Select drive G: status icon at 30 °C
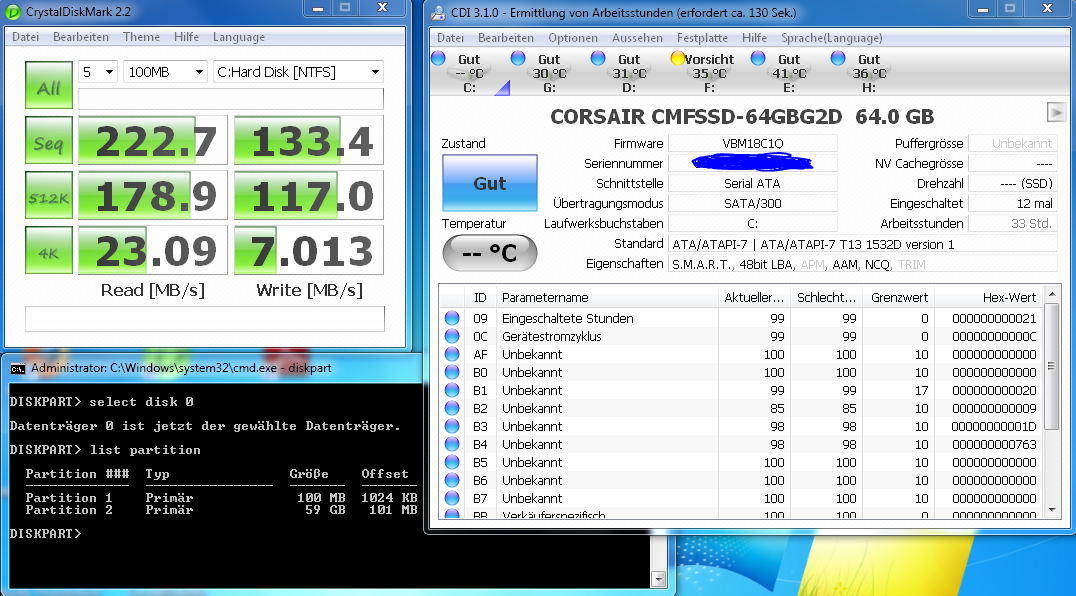This screenshot has height=596, width=1076. (x=518, y=58)
